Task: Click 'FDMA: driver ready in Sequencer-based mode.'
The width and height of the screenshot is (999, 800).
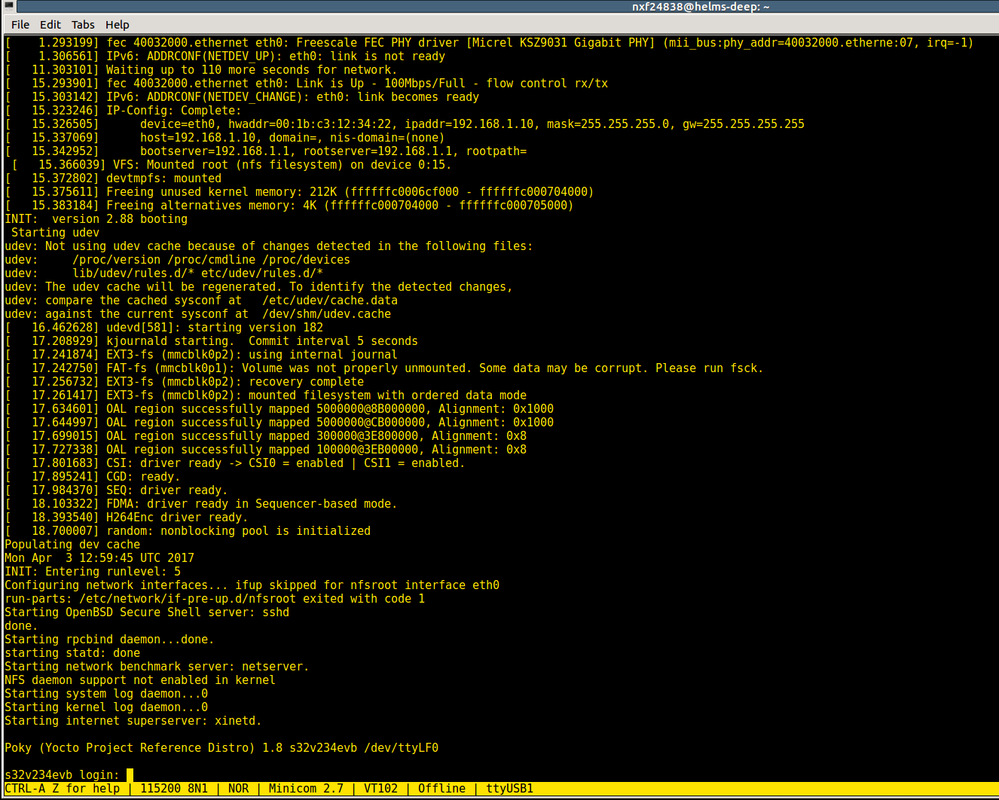Action: pyautogui.click(x=201, y=504)
